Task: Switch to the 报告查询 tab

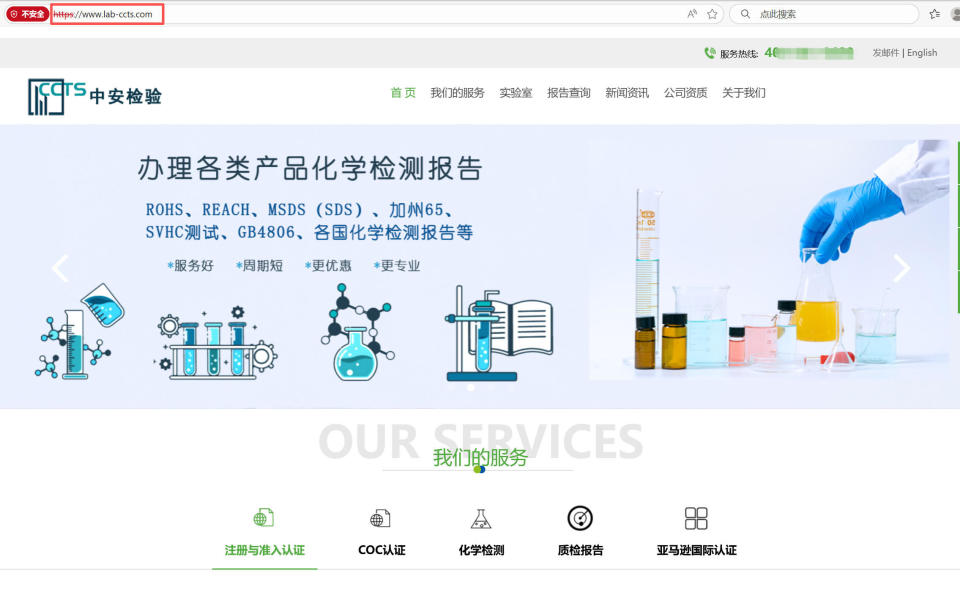Action: [569, 92]
